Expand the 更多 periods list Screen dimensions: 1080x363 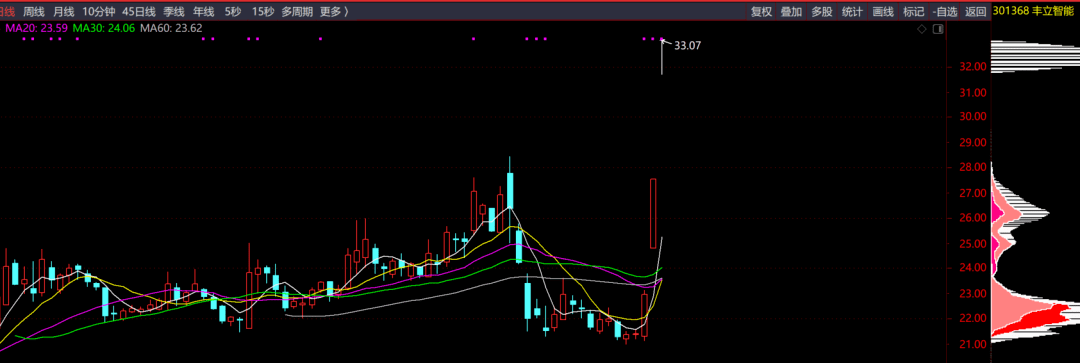point(334,12)
